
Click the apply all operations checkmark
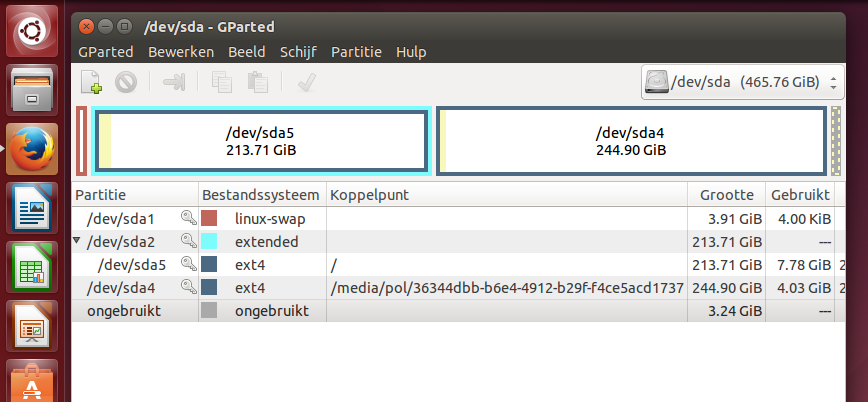click(x=306, y=82)
